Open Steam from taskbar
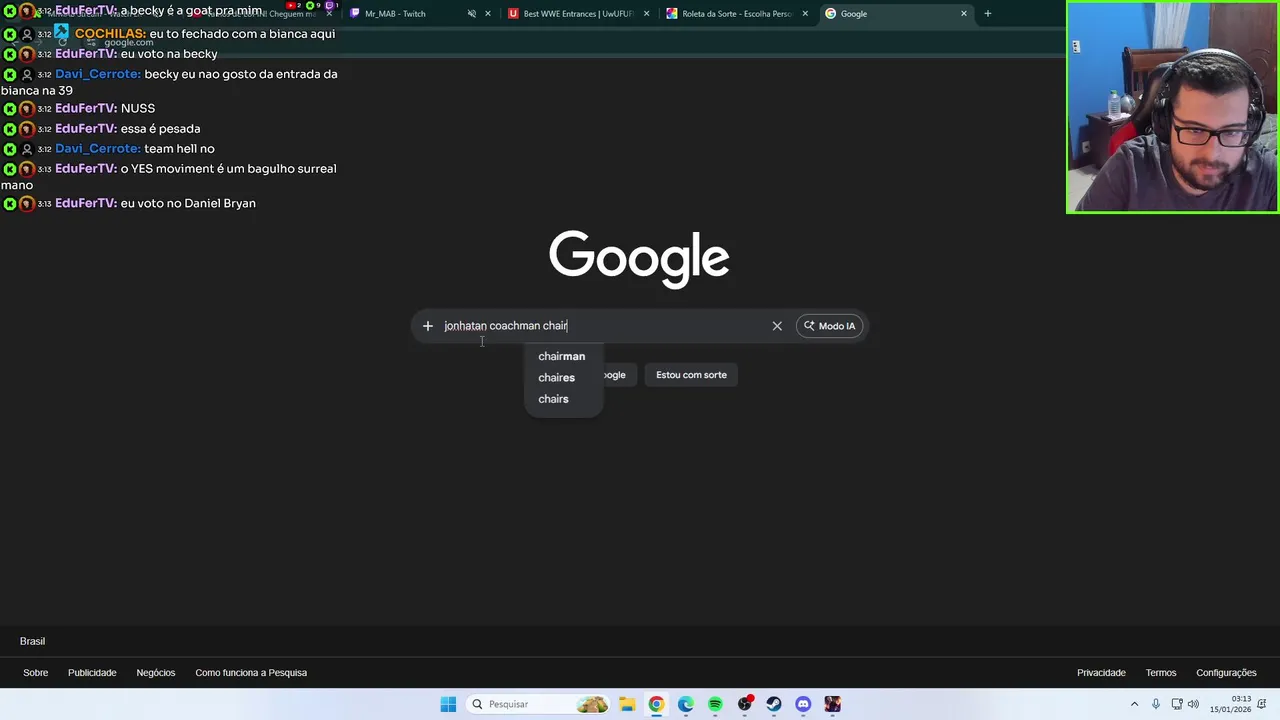The image size is (1280, 720). click(774, 704)
